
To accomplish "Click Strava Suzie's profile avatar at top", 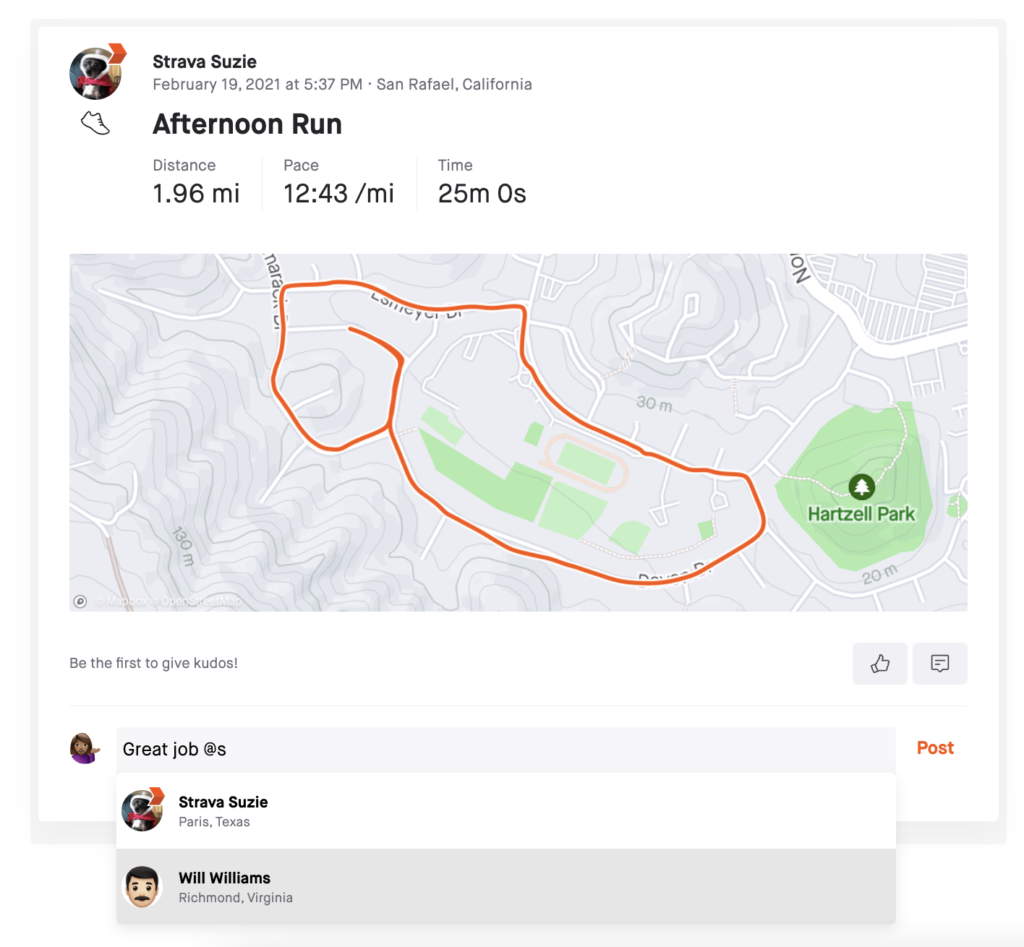I will (97, 72).
